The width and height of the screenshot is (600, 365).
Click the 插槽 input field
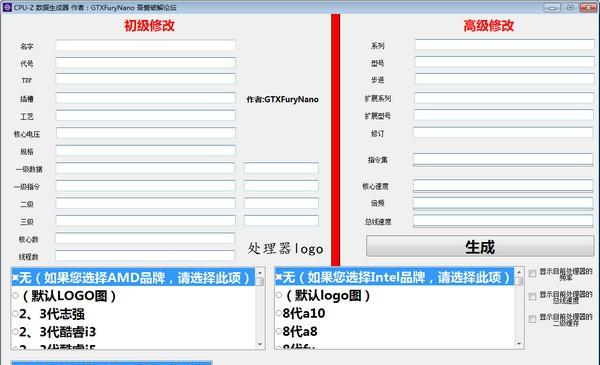point(145,98)
